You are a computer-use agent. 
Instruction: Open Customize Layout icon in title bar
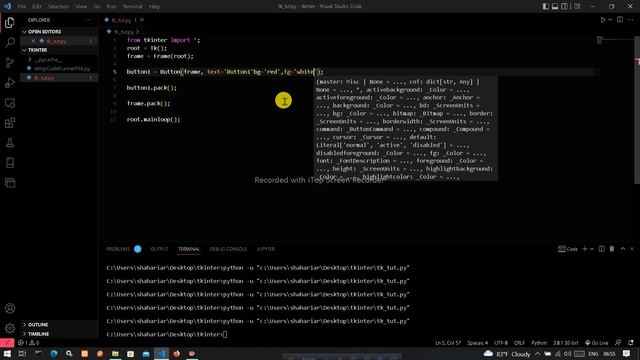tap(577, 7)
